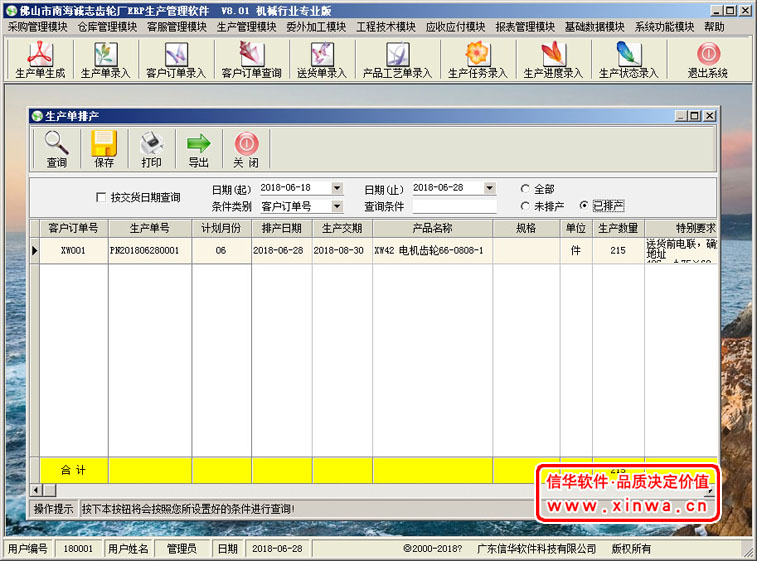757x561 pixels.
Task: Click the 生产单号 column header
Action: point(150,228)
